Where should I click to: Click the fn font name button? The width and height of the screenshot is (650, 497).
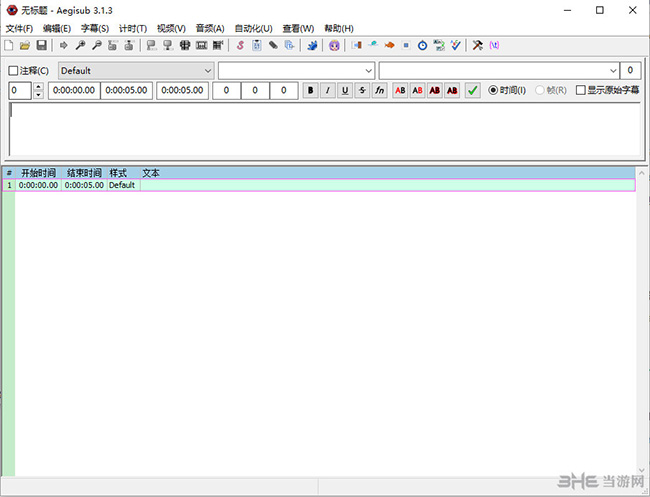(x=380, y=90)
